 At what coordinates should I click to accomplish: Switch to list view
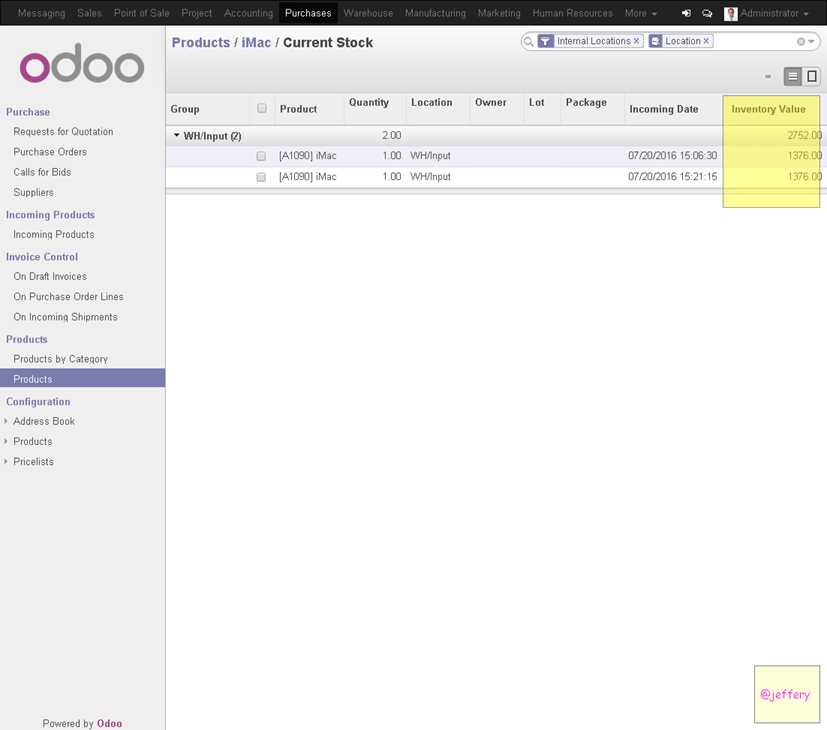792,76
